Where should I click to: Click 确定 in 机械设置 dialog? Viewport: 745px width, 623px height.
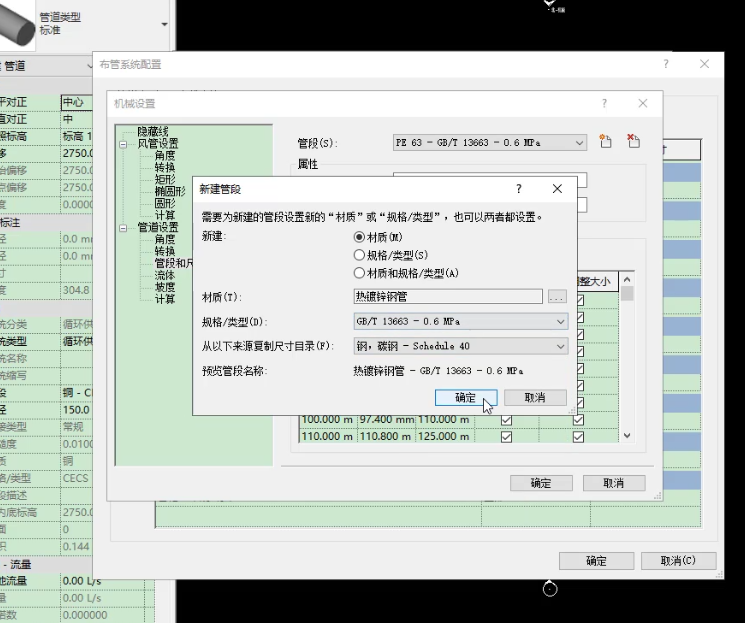click(541, 483)
